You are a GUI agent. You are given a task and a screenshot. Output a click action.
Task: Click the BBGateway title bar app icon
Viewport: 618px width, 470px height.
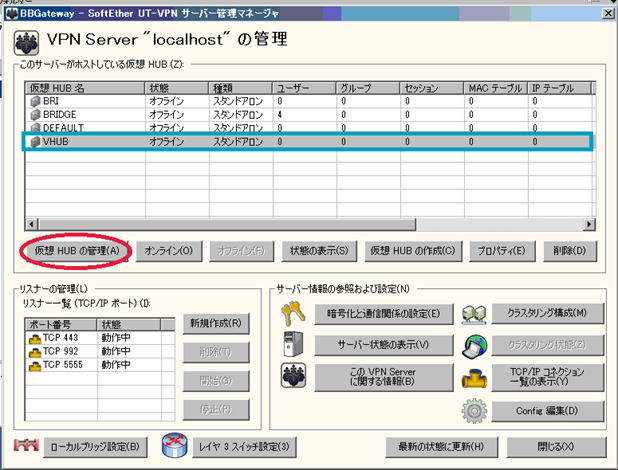click(x=12, y=13)
